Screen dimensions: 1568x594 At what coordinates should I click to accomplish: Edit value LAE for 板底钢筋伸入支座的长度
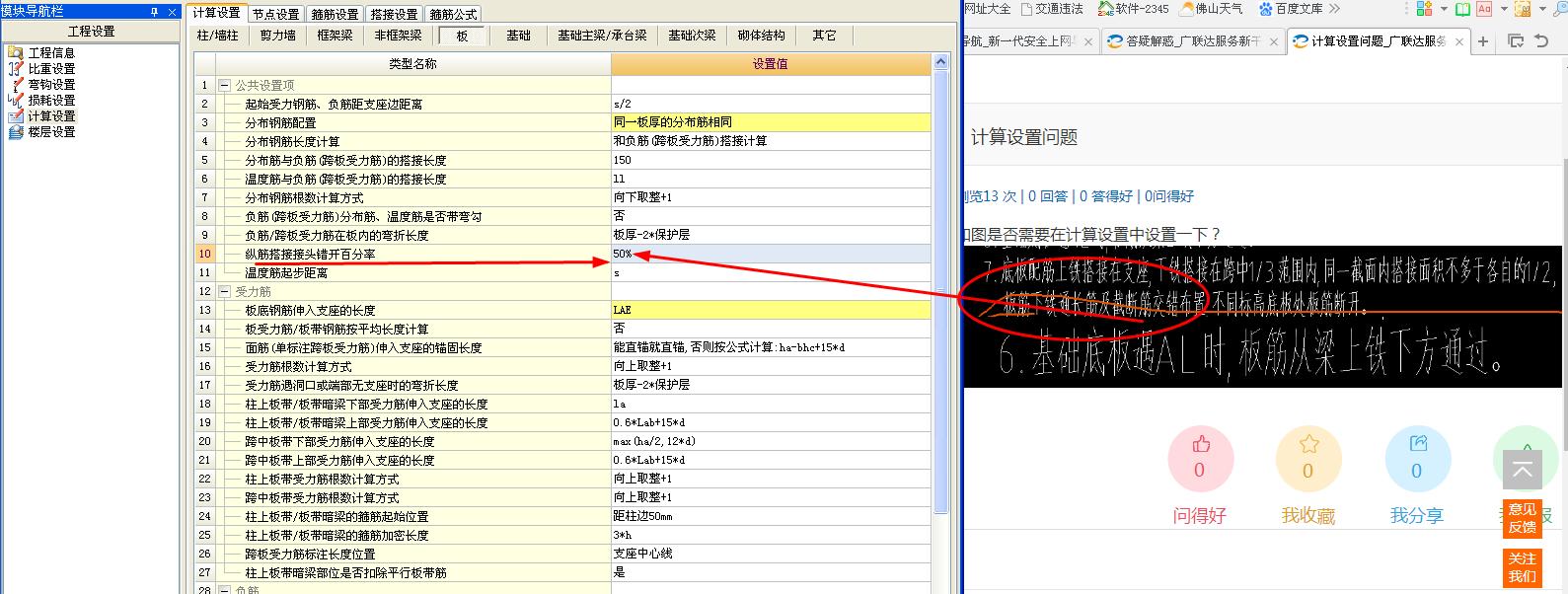[x=771, y=311]
